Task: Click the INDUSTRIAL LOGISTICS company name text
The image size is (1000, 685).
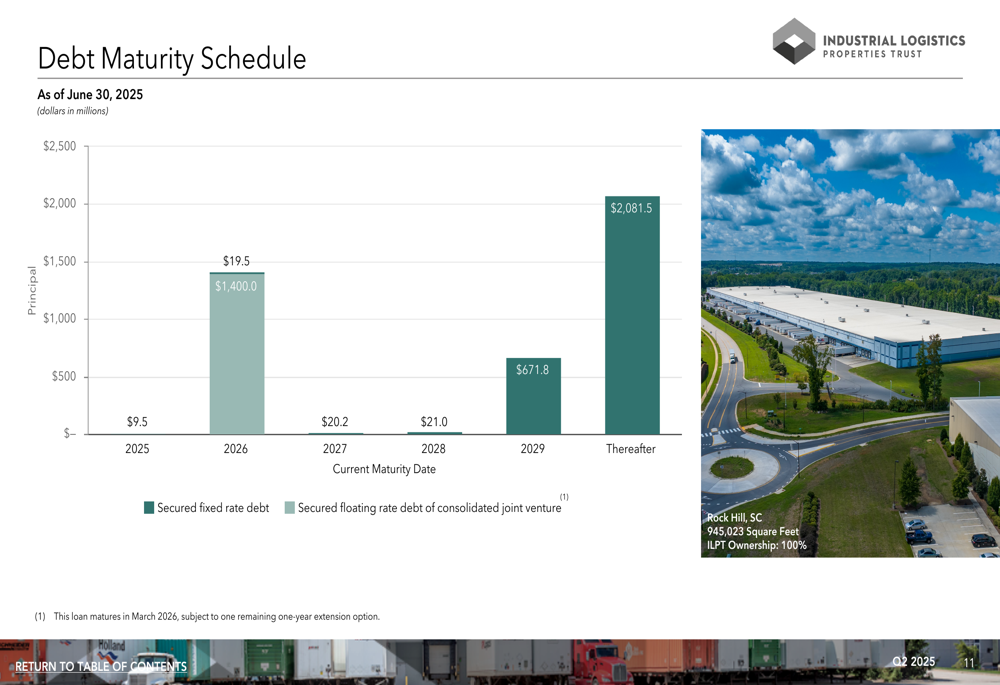Action: pyautogui.click(x=893, y=41)
